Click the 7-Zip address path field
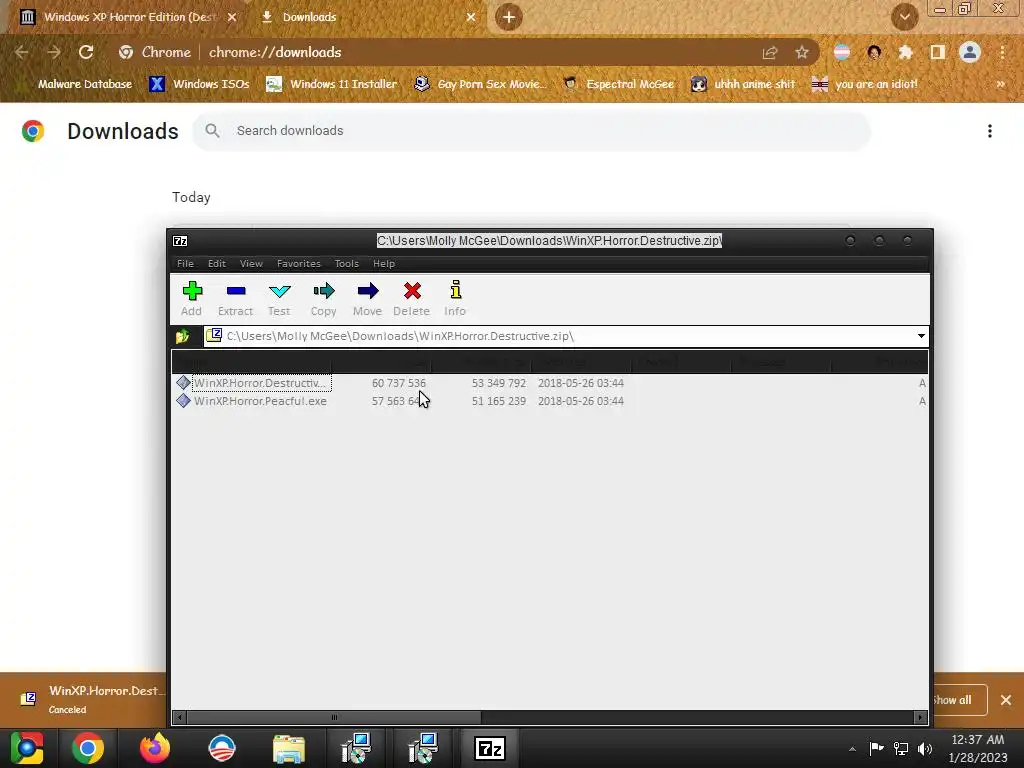This screenshot has width=1024, height=768. [558, 336]
